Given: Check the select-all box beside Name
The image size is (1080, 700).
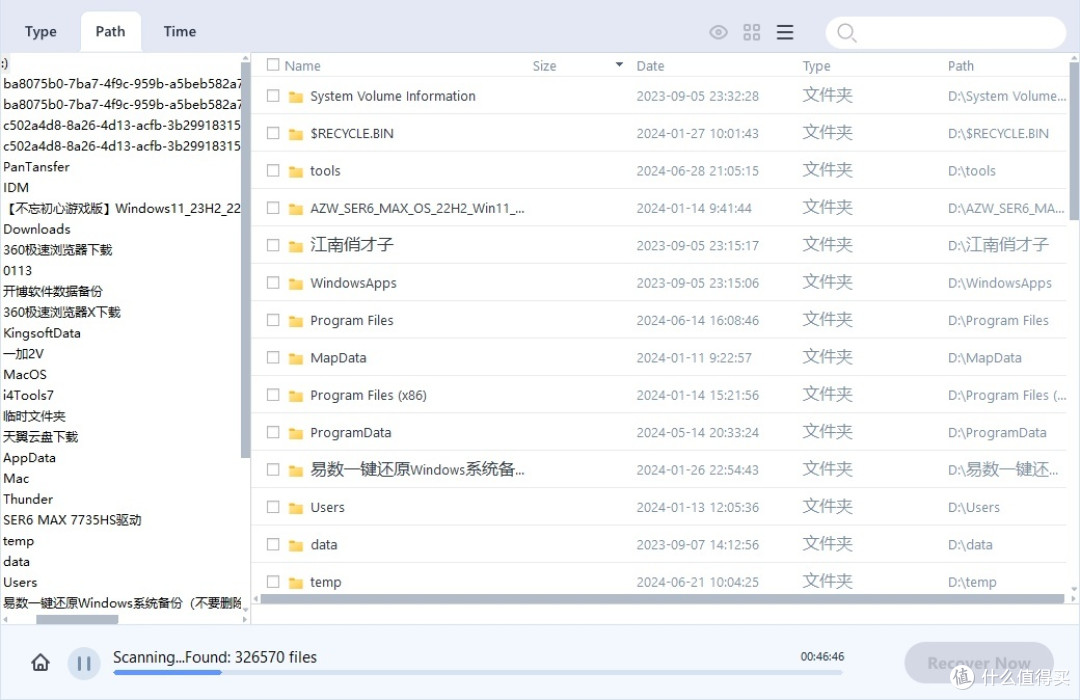Looking at the screenshot, I should click(x=273, y=65).
